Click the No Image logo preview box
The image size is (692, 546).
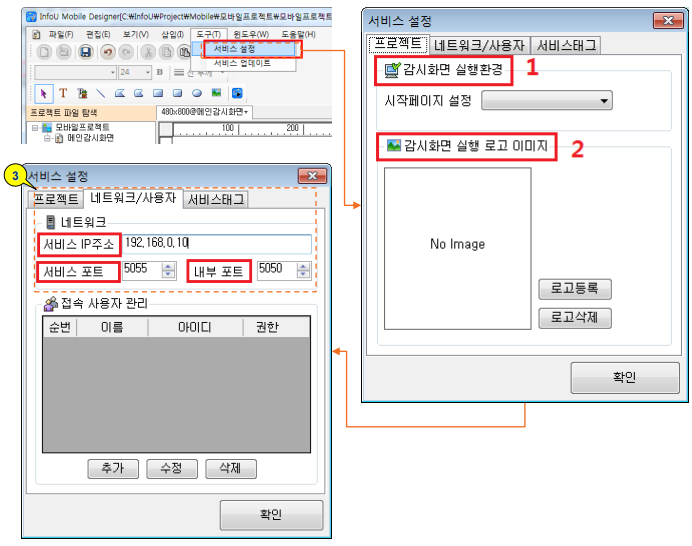[458, 249]
